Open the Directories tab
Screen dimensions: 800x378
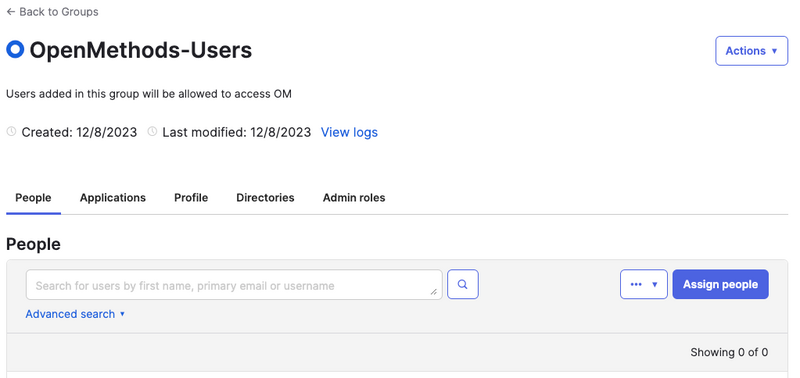coord(265,197)
